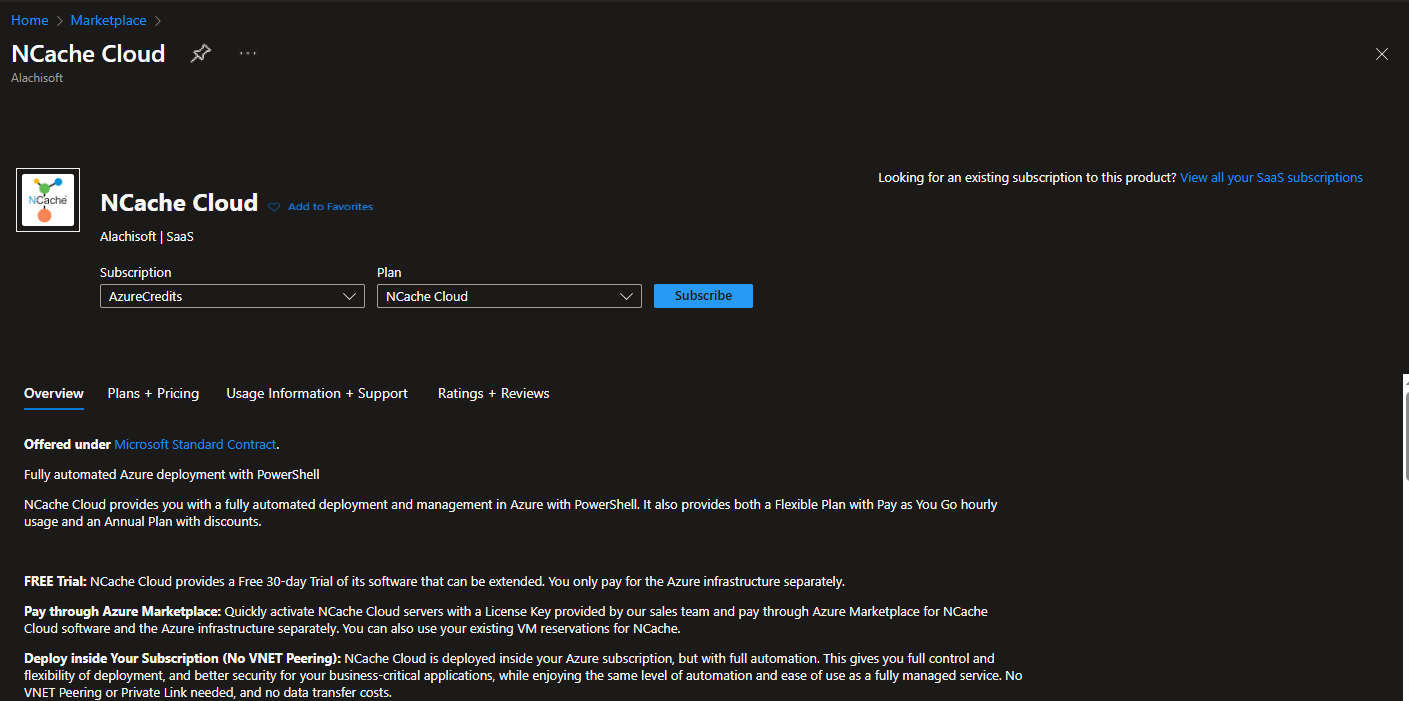Click the large NCache Cloud product heading

179,203
